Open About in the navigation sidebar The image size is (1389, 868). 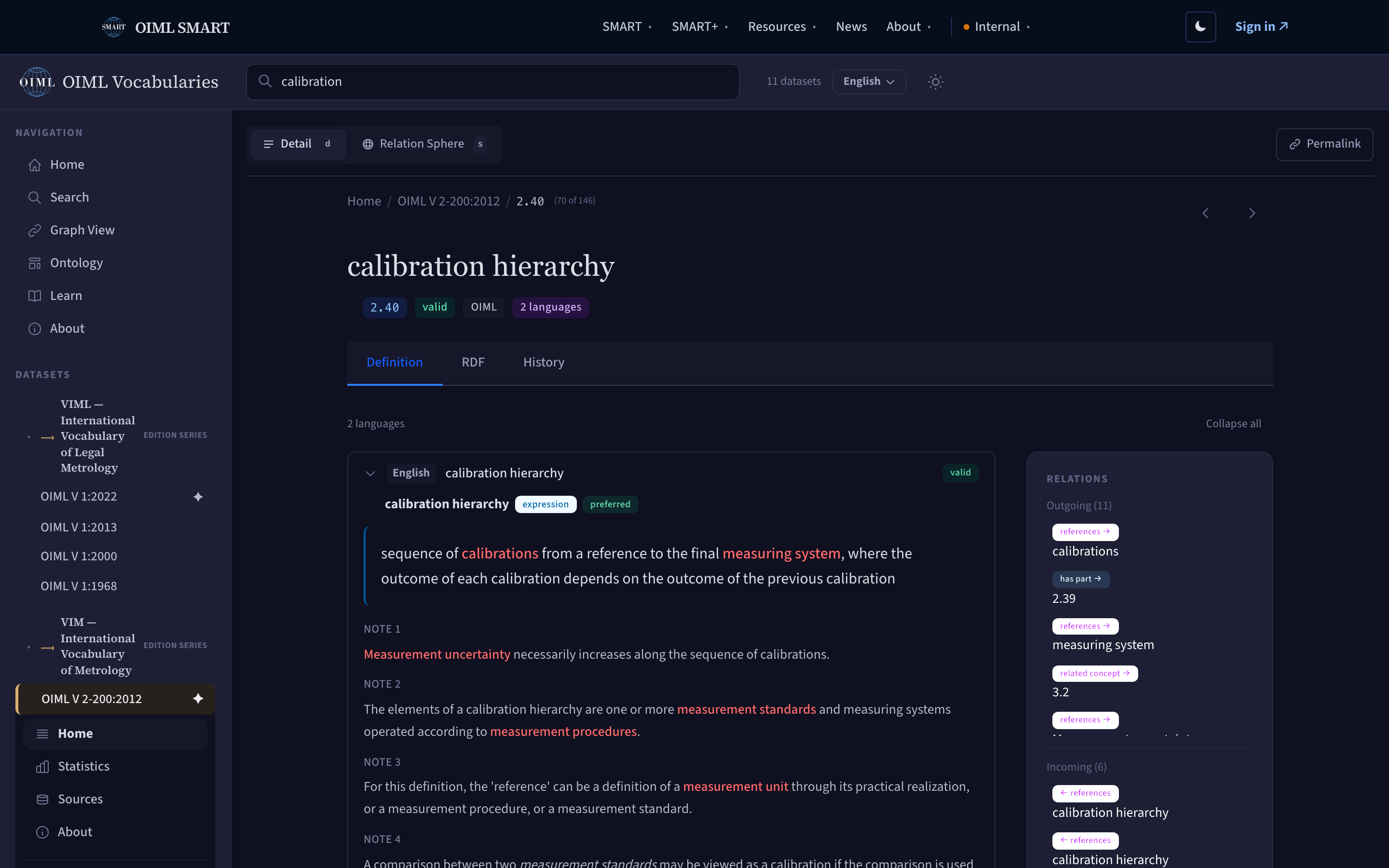tap(115, 328)
